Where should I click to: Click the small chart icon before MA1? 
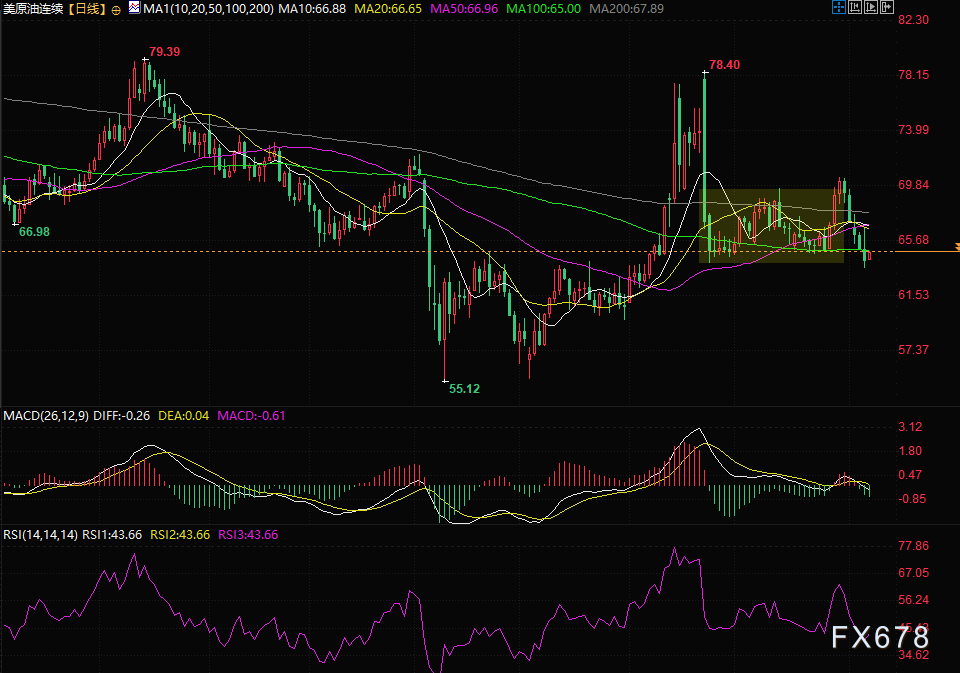[133, 9]
